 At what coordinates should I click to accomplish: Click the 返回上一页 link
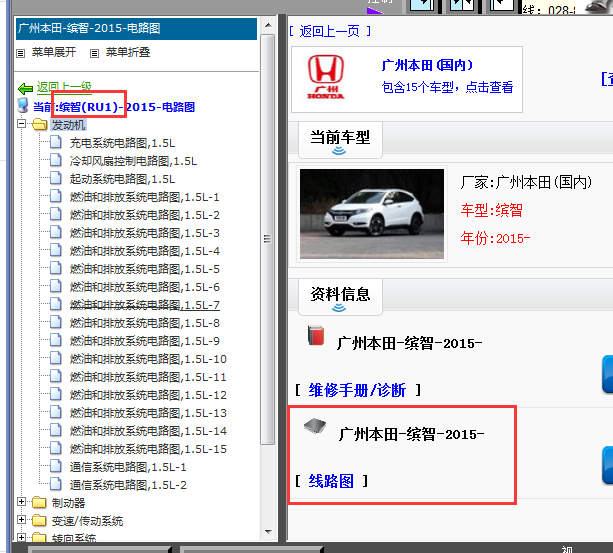pos(330,31)
